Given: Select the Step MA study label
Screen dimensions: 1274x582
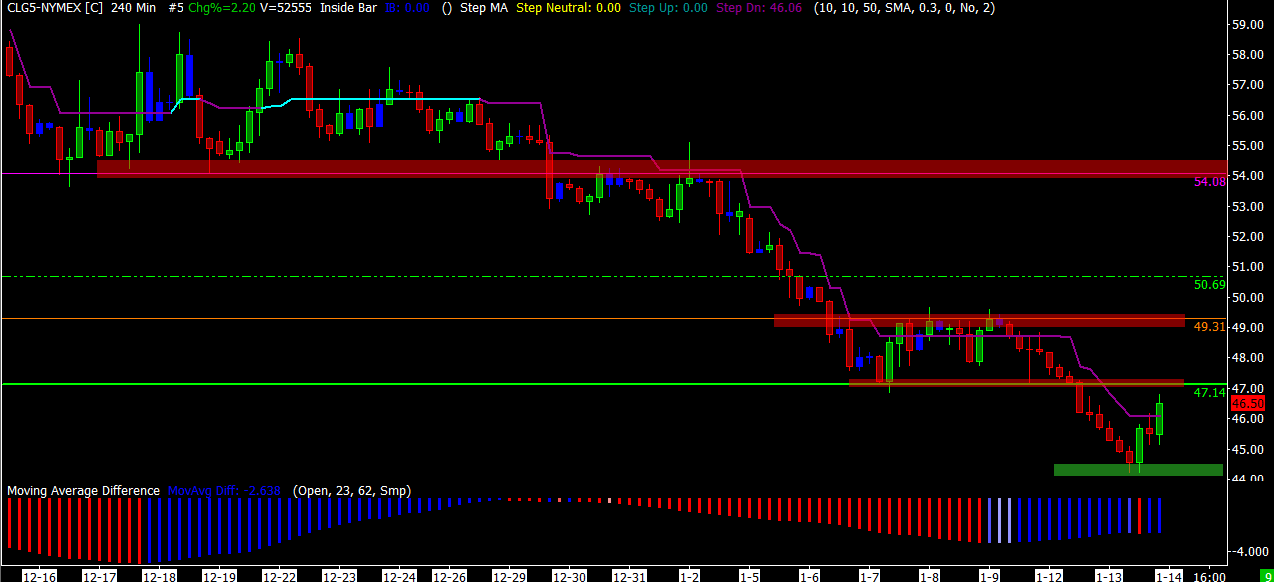Looking at the screenshot, I should pos(484,8).
